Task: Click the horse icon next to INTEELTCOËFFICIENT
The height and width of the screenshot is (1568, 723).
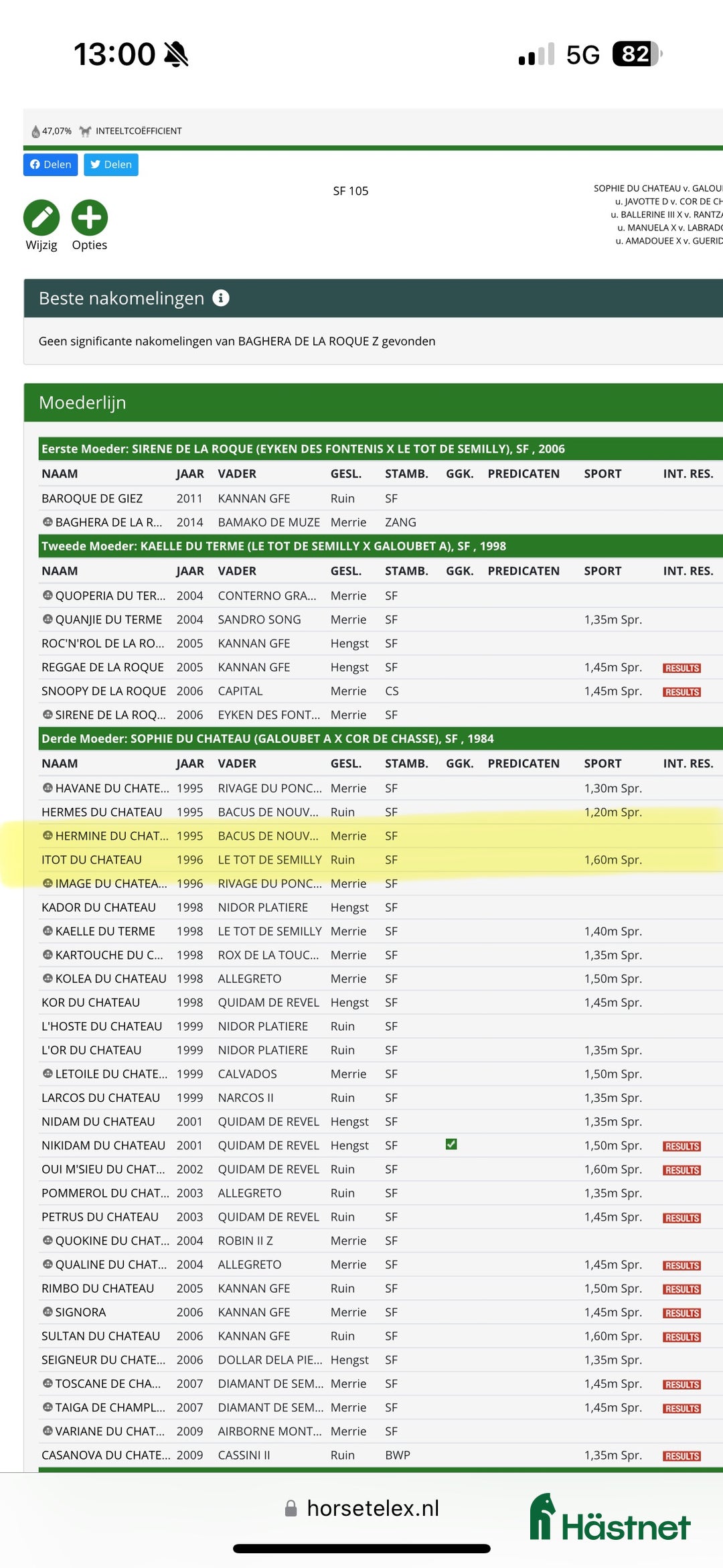Action: [85, 131]
